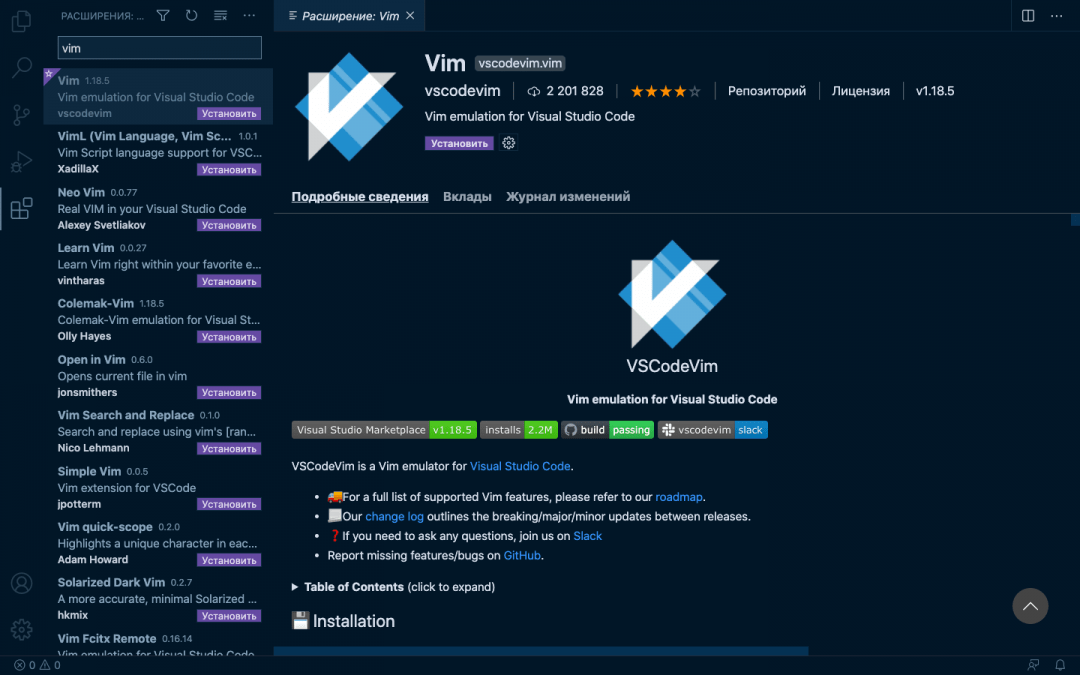Select the Explorer icon in the activity bar

(x=21, y=22)
